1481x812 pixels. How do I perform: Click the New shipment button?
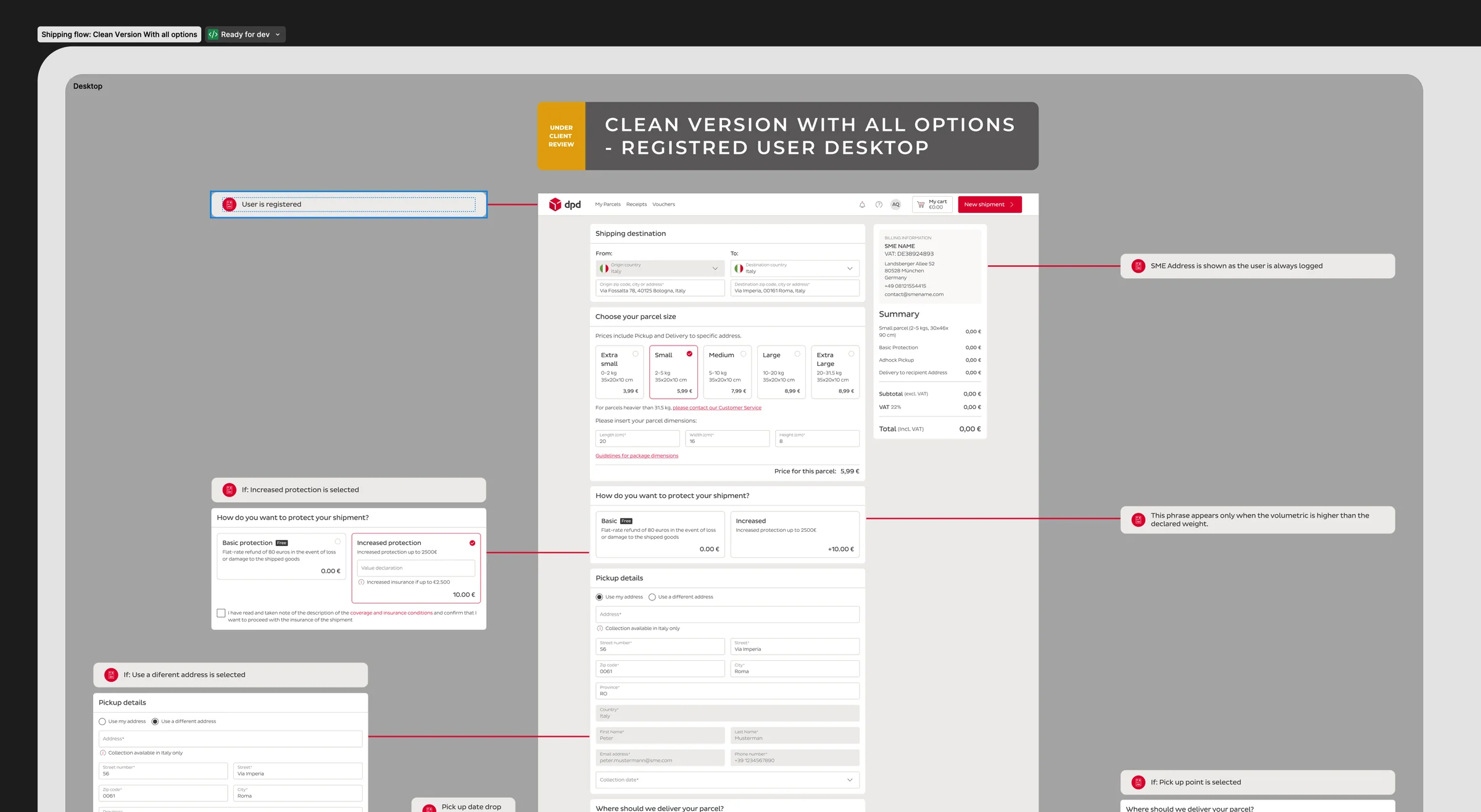(990, 205)
